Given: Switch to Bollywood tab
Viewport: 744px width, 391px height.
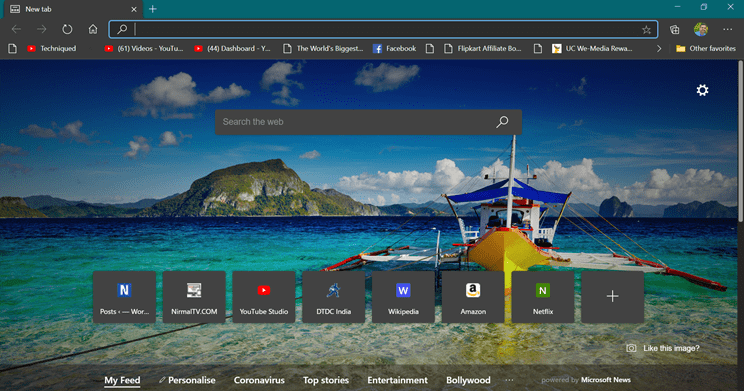Looking at the screenshot, I should [468, 380].
